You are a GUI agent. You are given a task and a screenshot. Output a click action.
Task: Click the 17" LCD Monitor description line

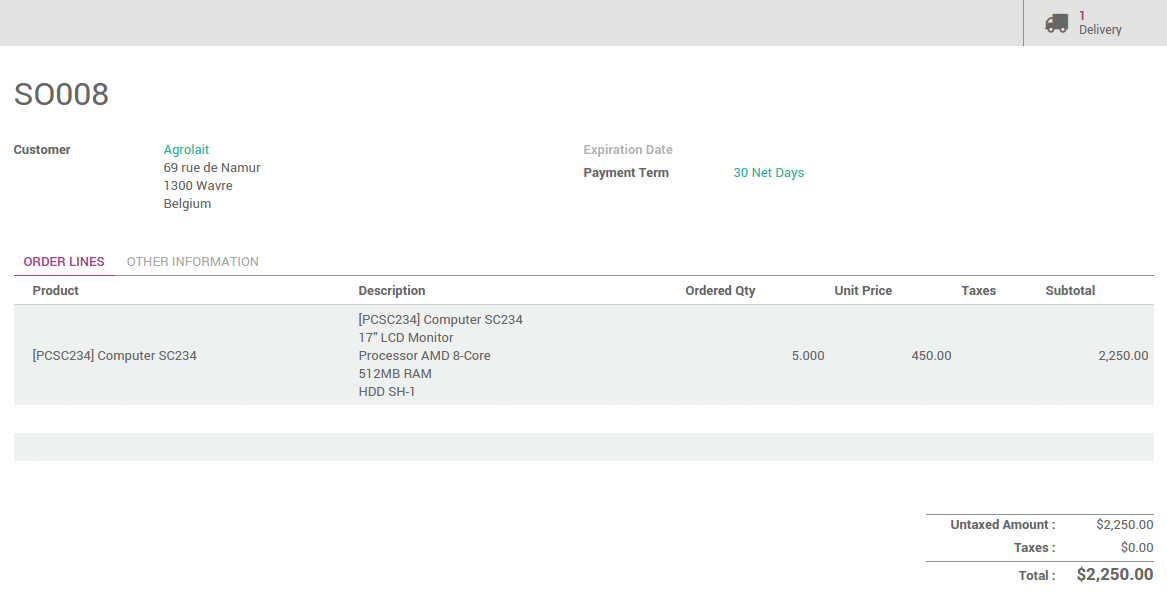406,338
